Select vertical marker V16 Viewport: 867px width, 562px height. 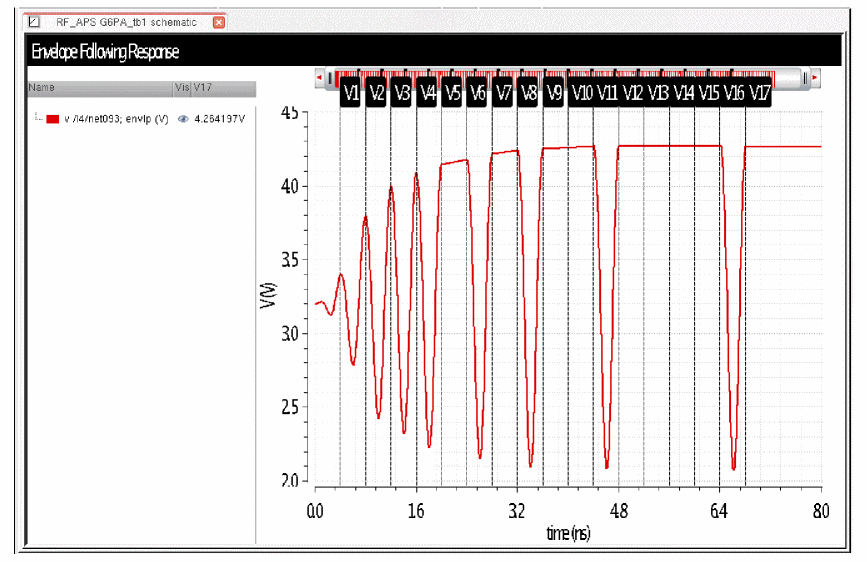point(734,92)
